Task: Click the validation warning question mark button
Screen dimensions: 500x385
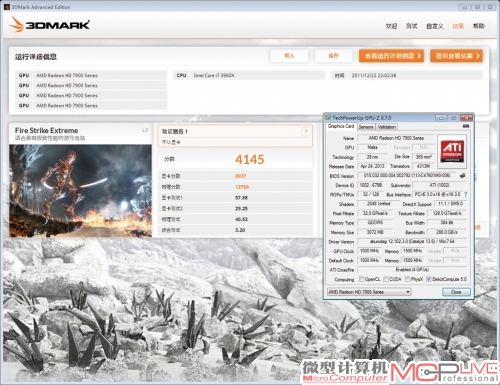Action: click(x=306, y=131)
